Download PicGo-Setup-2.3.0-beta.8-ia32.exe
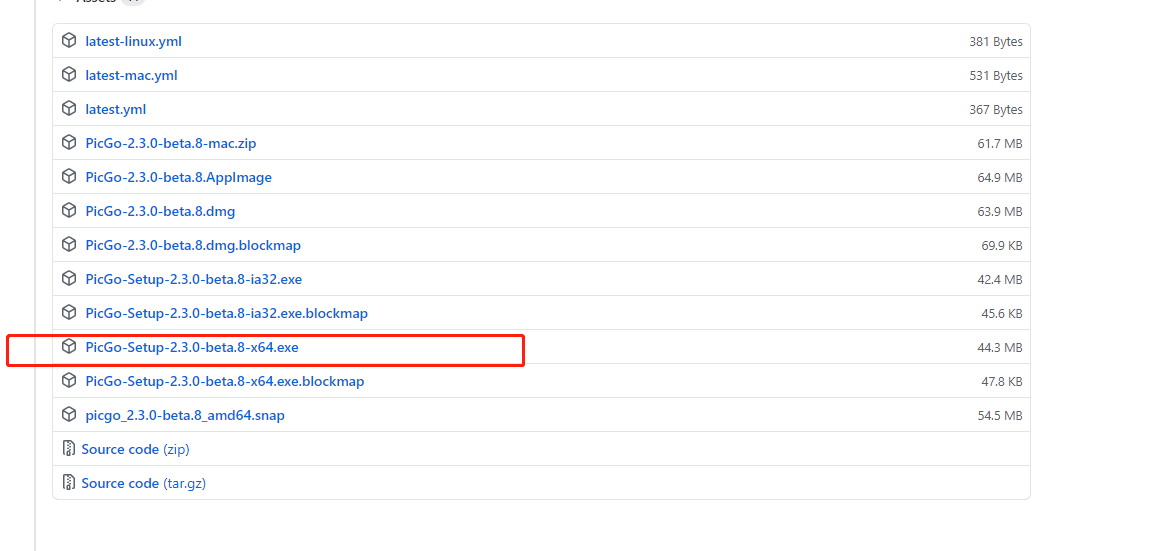Viewport: 1155px width, 551px height. click(194, 279)
